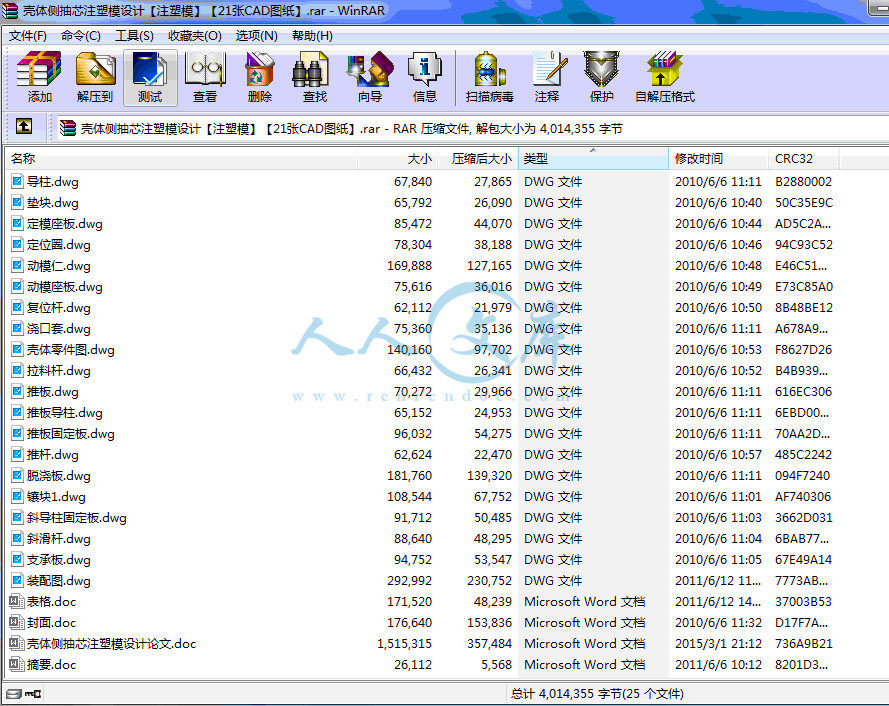Click the drive icon in status bar
The image size is (889, 706).
click(15, 694)
